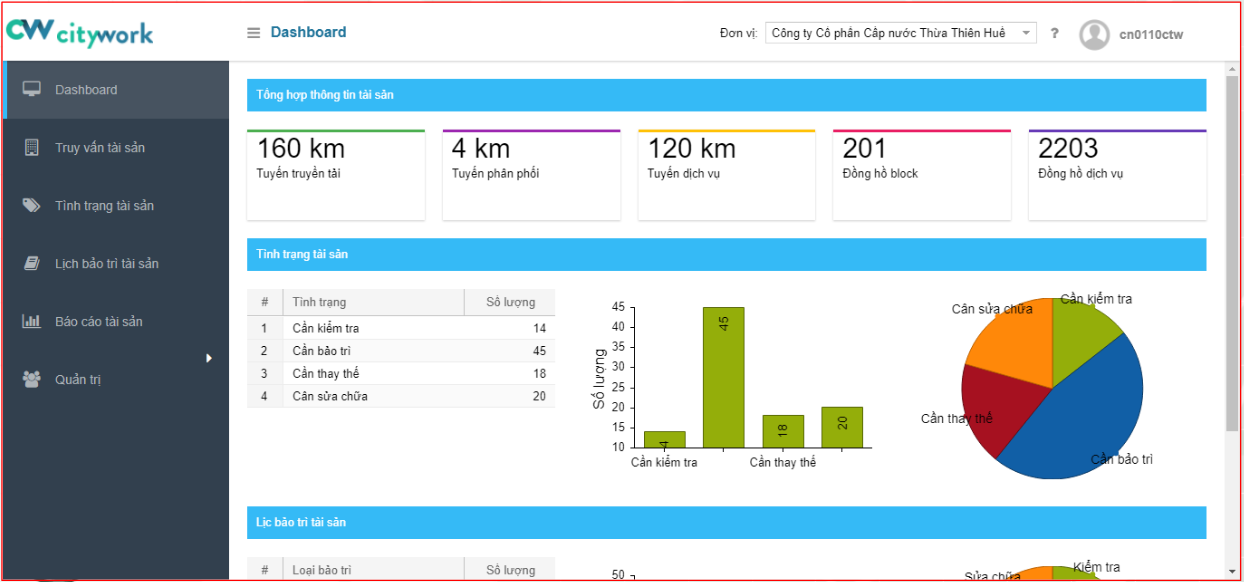Image resolution: width=1244 pixels, height=582 pixels.
Task: Select the 4 km Tuyến phân phối card
Action: tap(531, 175)
